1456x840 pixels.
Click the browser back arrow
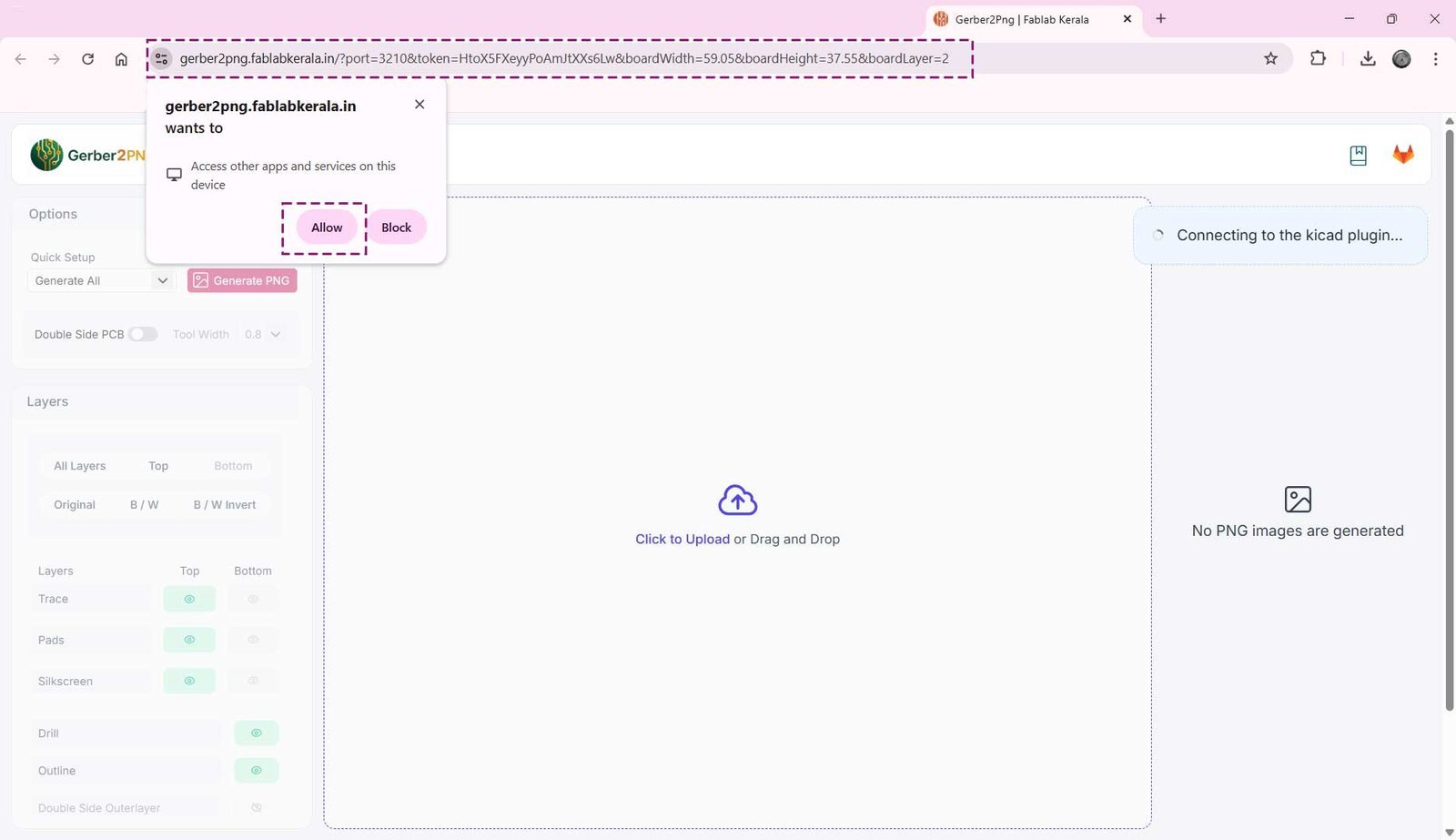click(21, 59)
